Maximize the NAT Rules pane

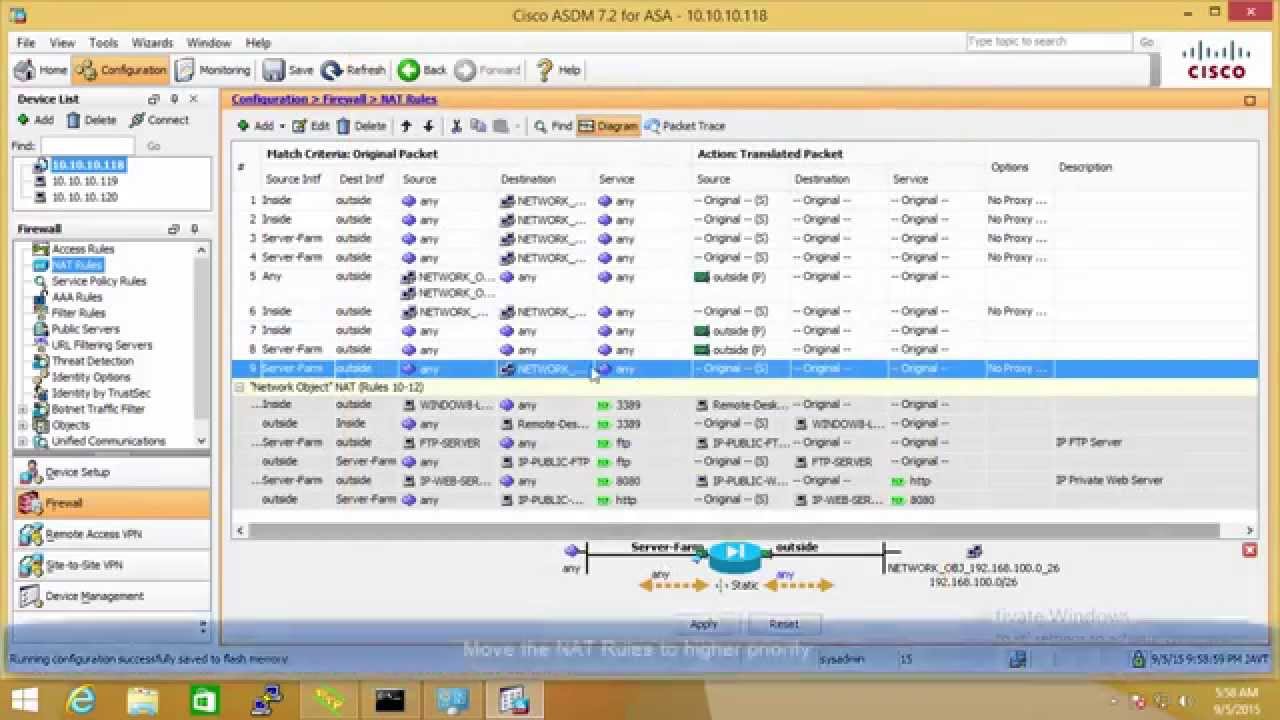point(1249,100)
